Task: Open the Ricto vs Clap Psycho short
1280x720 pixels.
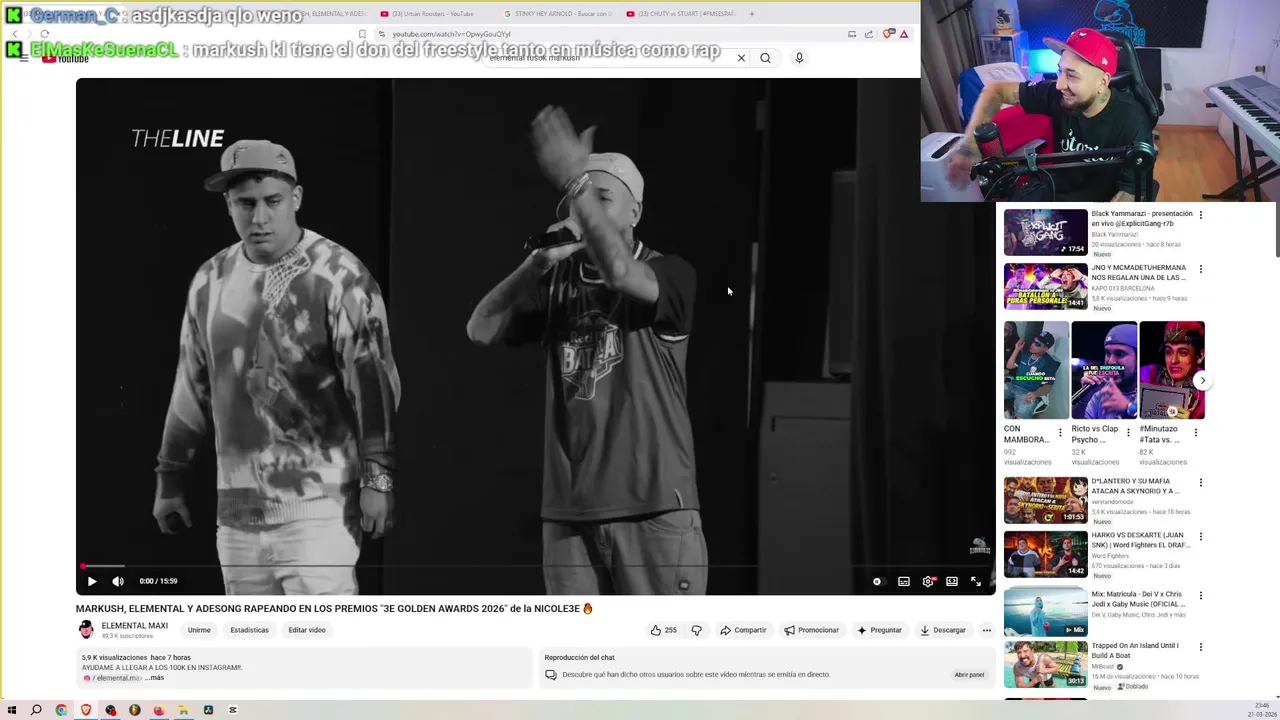Action: click(x=1104, y=370)
